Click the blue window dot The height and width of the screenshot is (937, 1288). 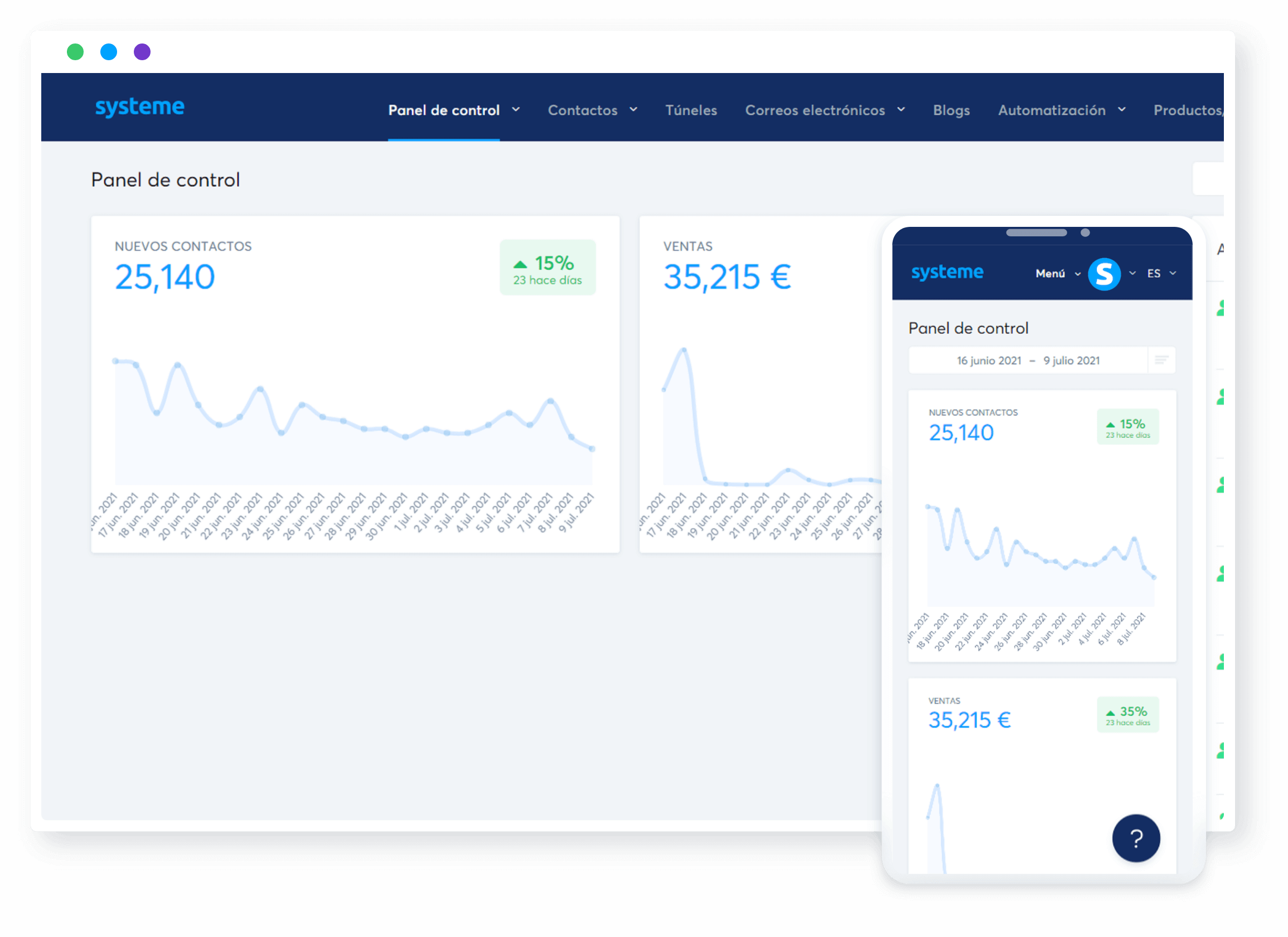[109, 52]
